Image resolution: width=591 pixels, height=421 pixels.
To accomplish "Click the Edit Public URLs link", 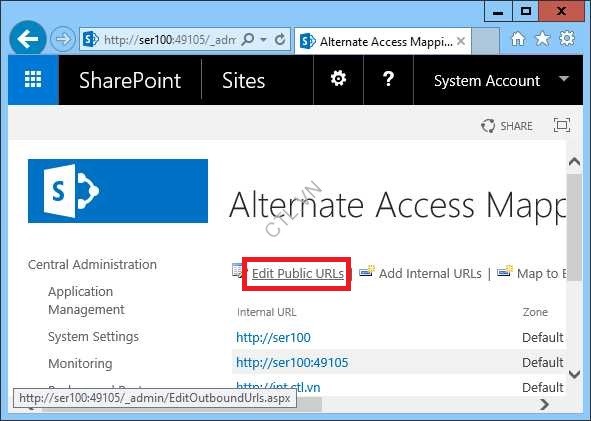I will 298,274.
